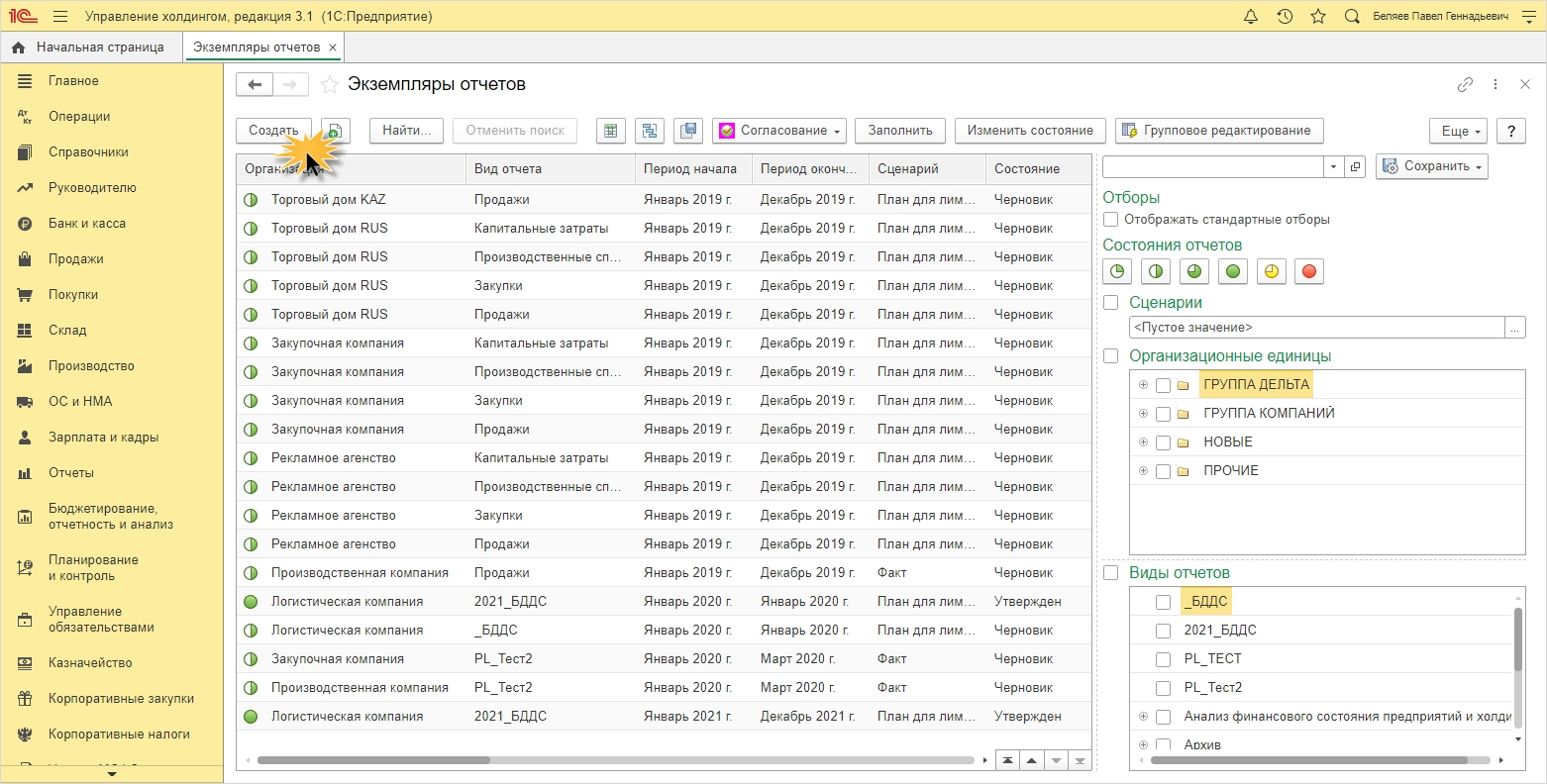Click the Изменить состояние button
The height and width of the screenshot is (784, 1547).
[1030, 131]
